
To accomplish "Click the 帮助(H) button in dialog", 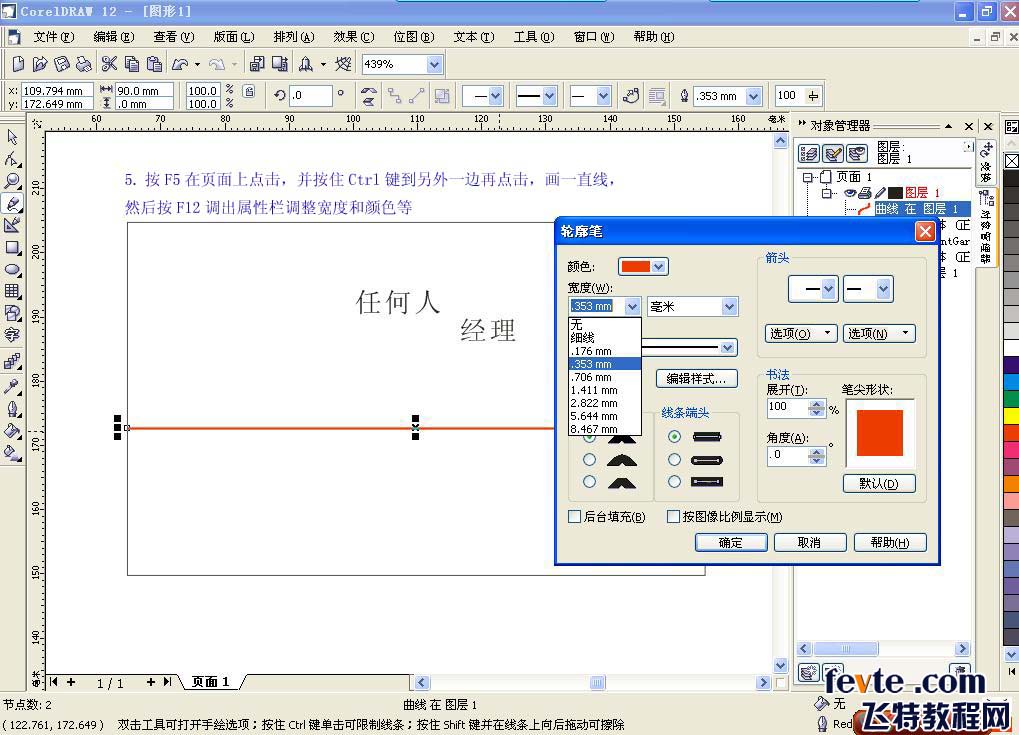I will (890, 542).
